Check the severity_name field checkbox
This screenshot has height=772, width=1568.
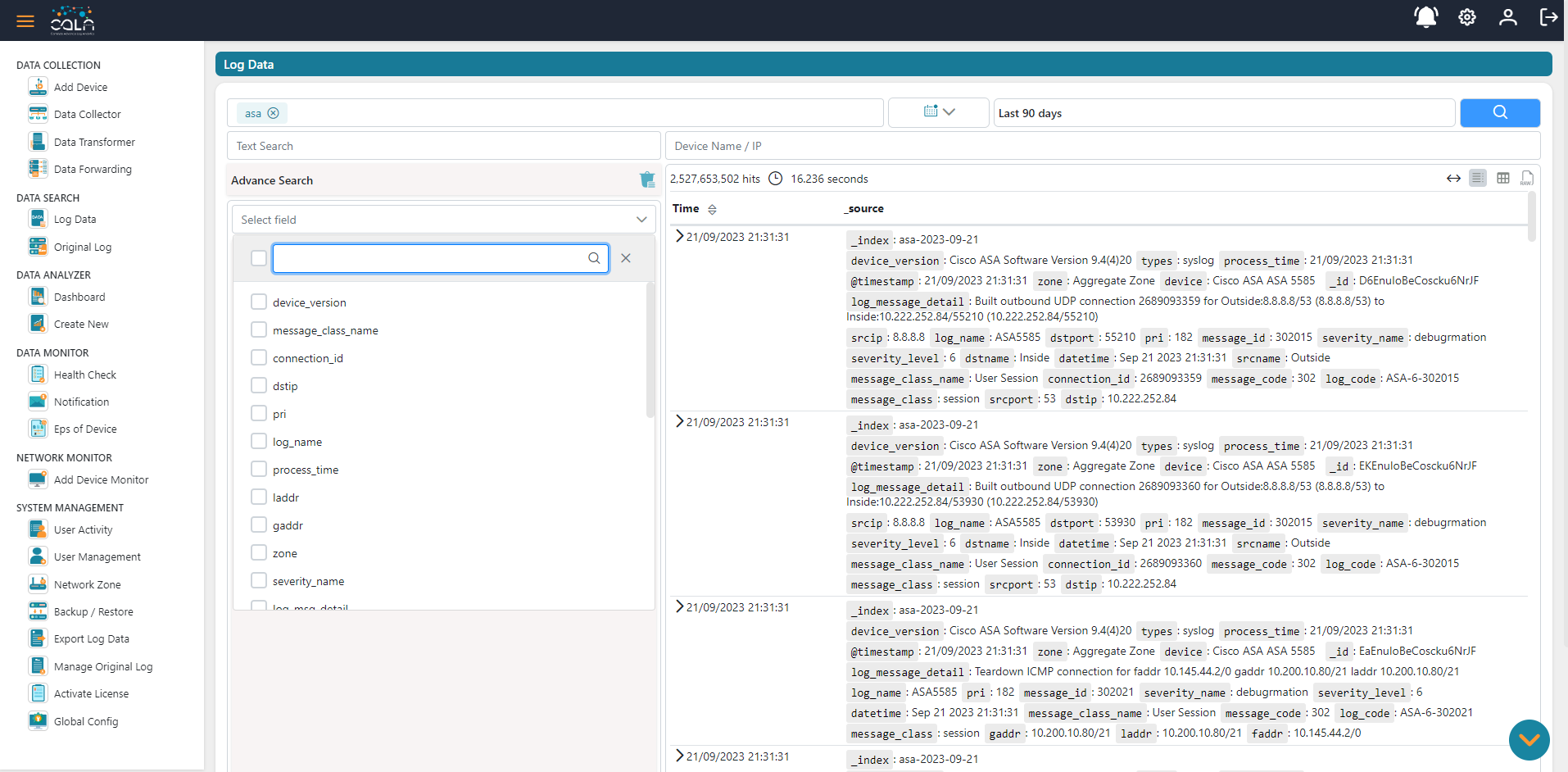coord(258,580)
